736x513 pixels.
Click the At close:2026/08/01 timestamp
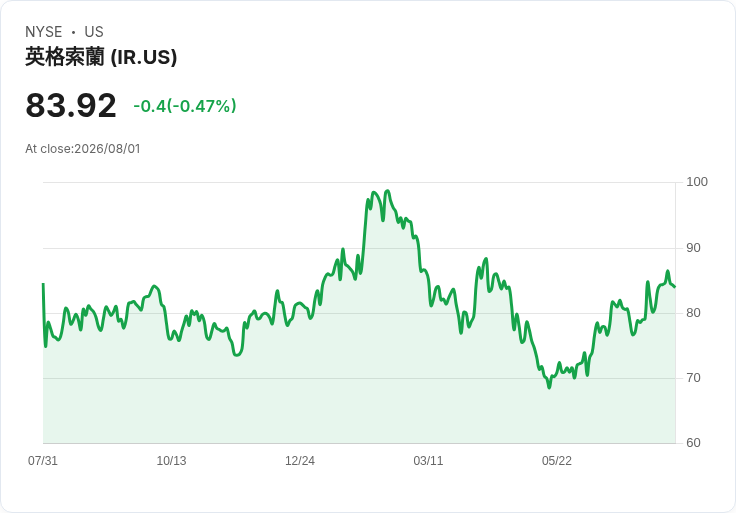pos(83,149)
